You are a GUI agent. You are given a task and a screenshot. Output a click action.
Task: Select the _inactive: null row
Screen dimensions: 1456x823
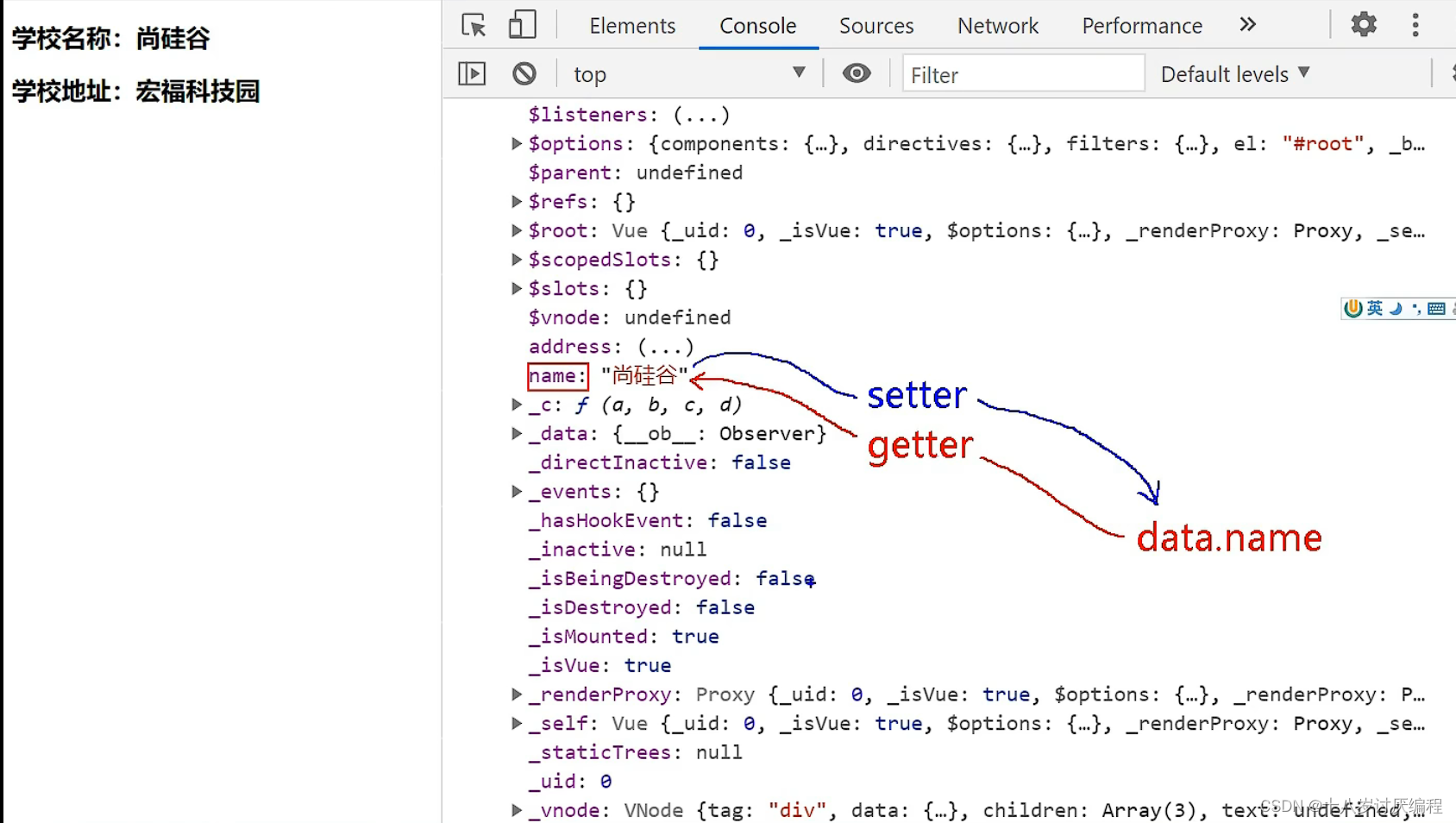[618, 550]
